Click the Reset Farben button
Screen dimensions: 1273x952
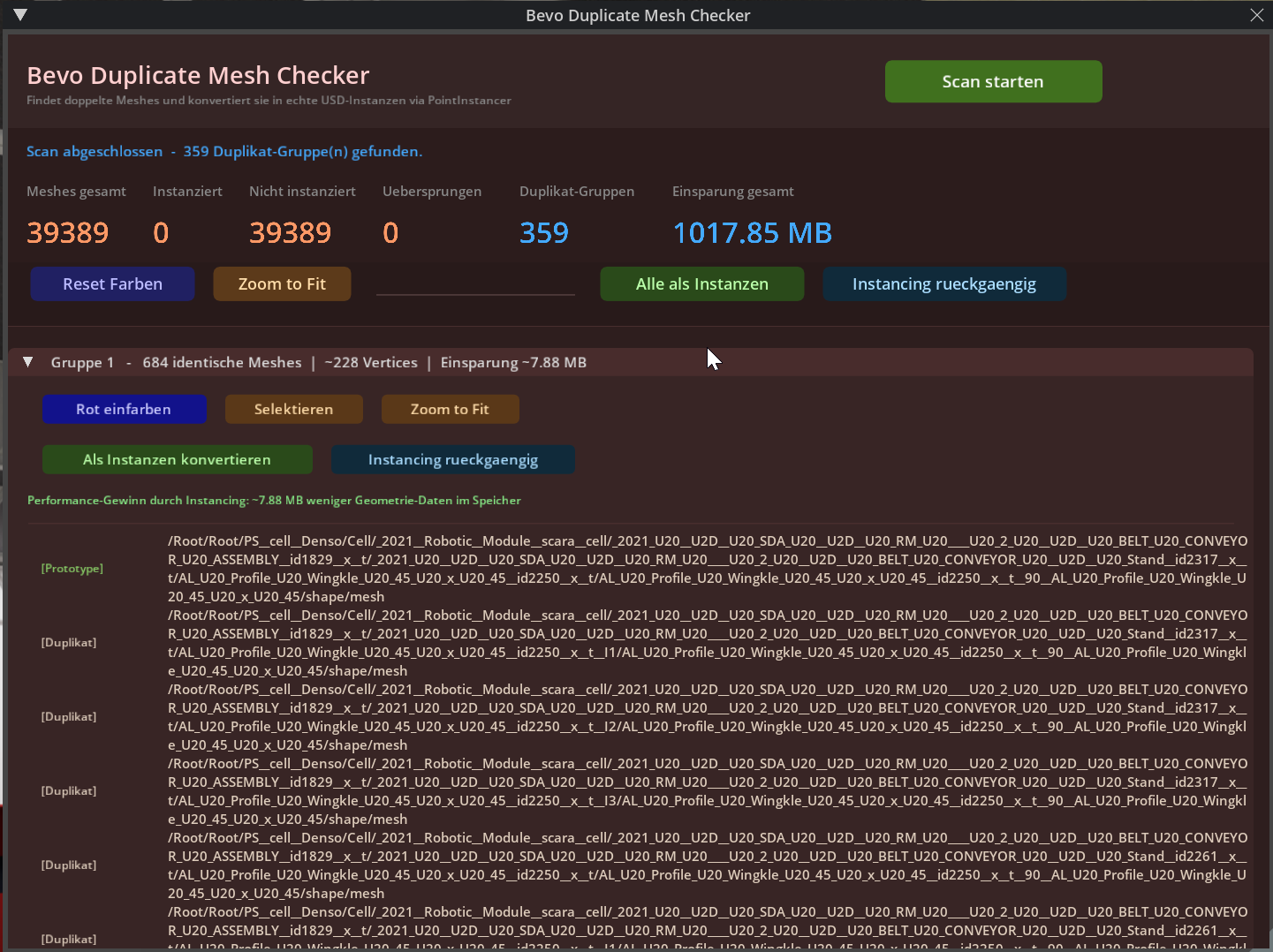112,284
